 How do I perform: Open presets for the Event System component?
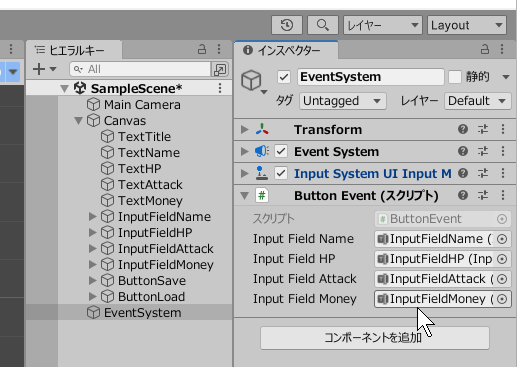pos(483,151)
